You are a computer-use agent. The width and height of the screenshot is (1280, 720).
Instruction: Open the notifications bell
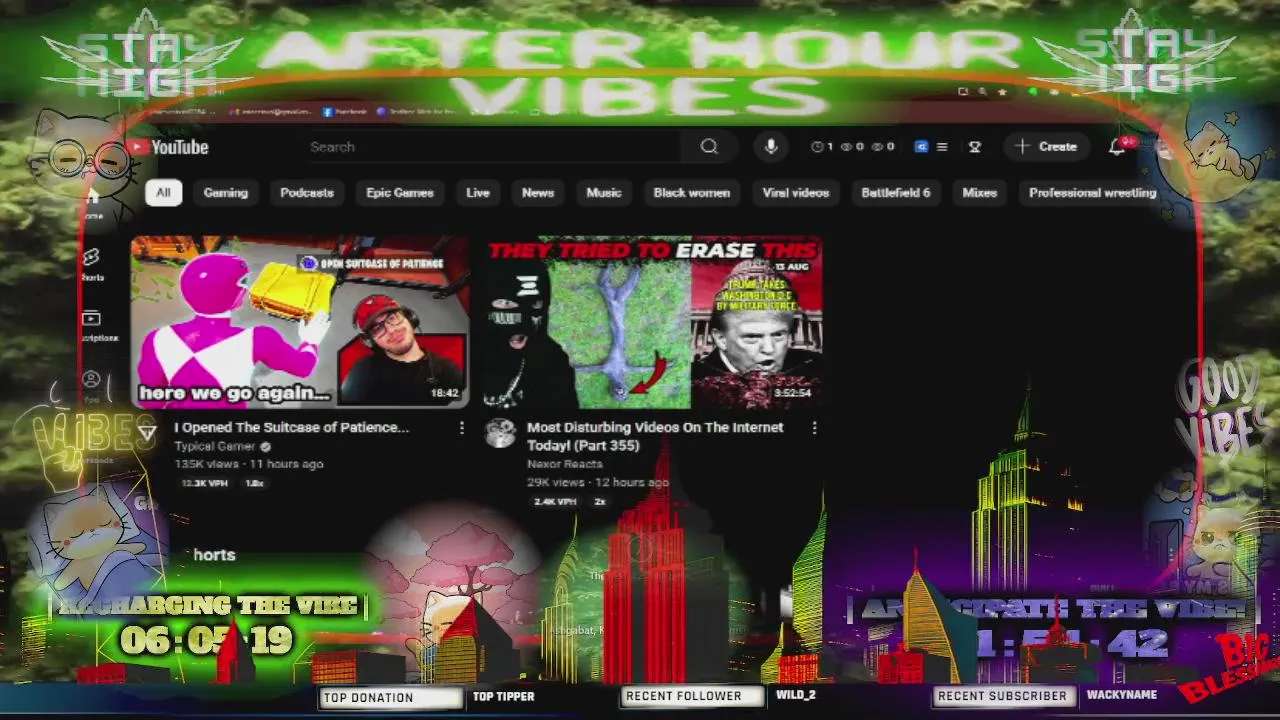click(x=1117, y=147)
